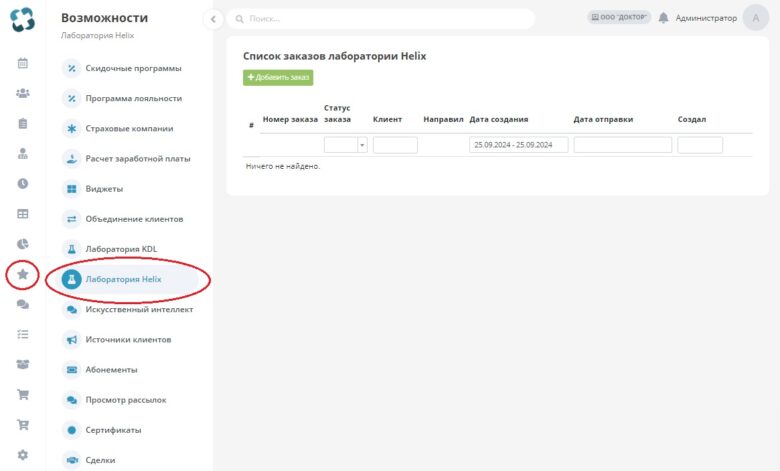Open the star features sidebar icon
This screenshot has width=780, height=471.
tap(23, 274)
